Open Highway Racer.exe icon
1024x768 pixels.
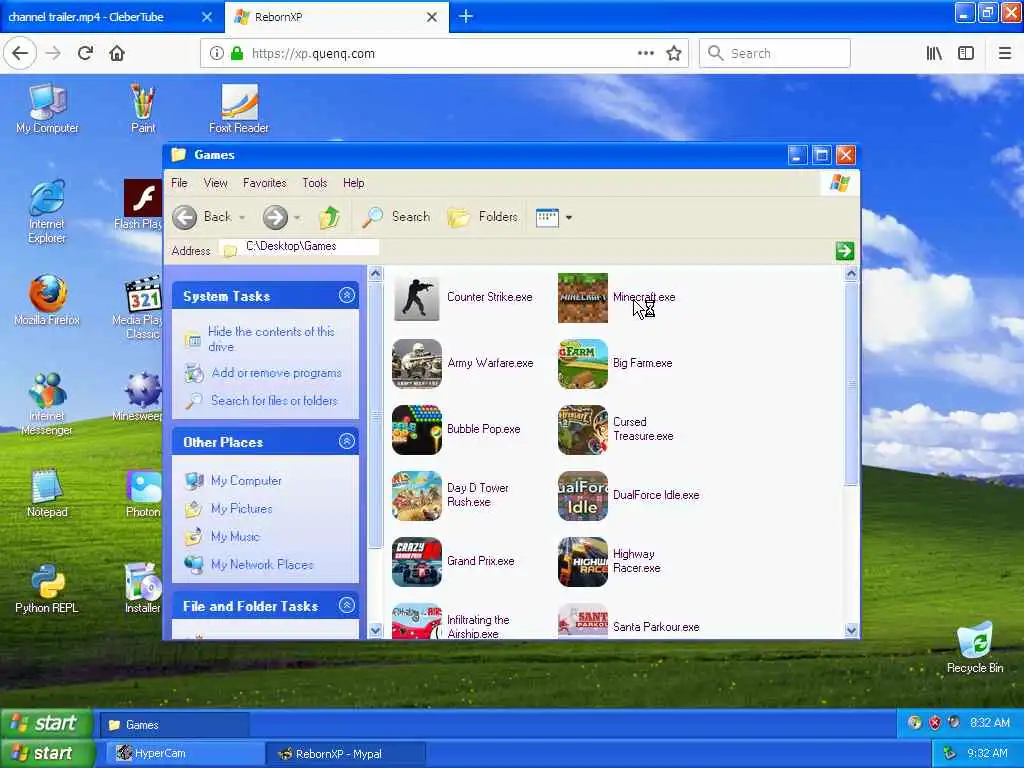coord(583,562)
